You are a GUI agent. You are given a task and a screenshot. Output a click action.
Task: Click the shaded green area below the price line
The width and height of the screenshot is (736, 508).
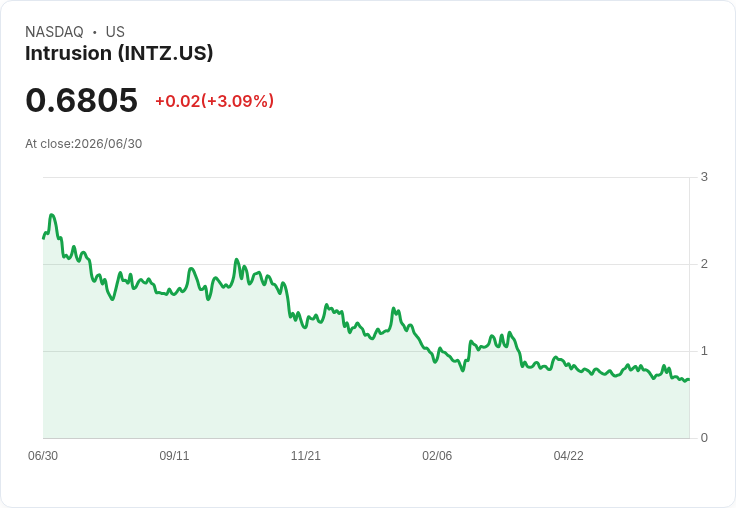pyautogui.click(x=366, y=404)
